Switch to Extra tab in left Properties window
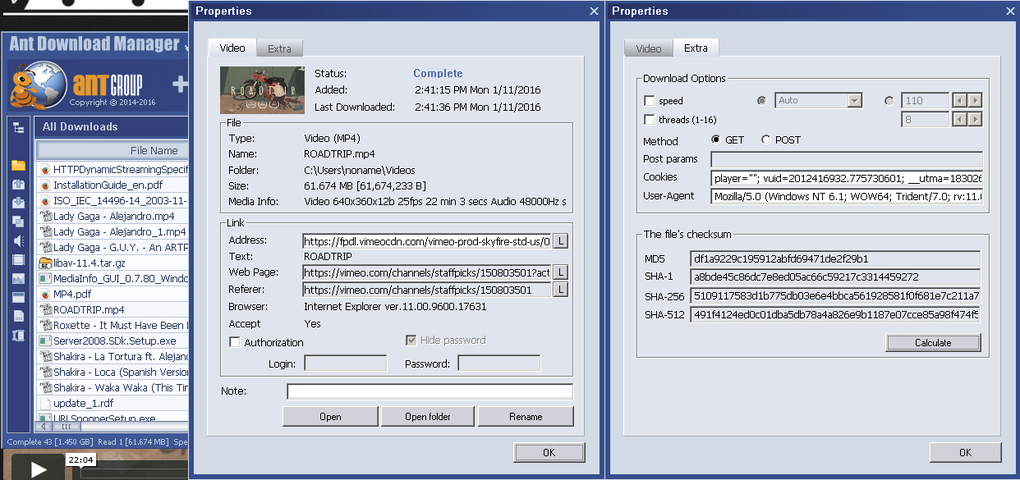Viewport: 1020px width, 480px height. (x=280, y=49)
